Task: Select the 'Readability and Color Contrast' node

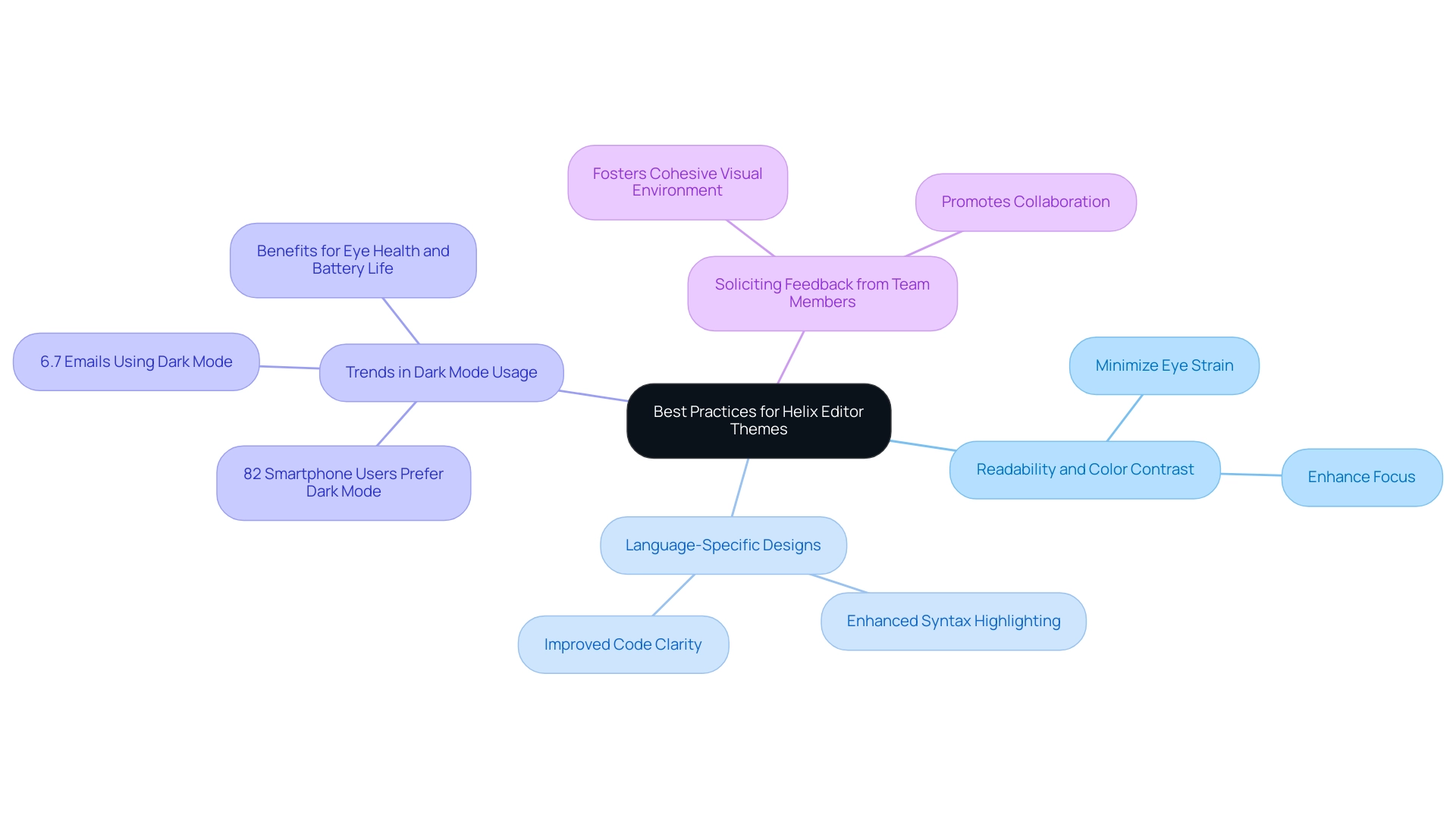Action: click(1084, 469)
